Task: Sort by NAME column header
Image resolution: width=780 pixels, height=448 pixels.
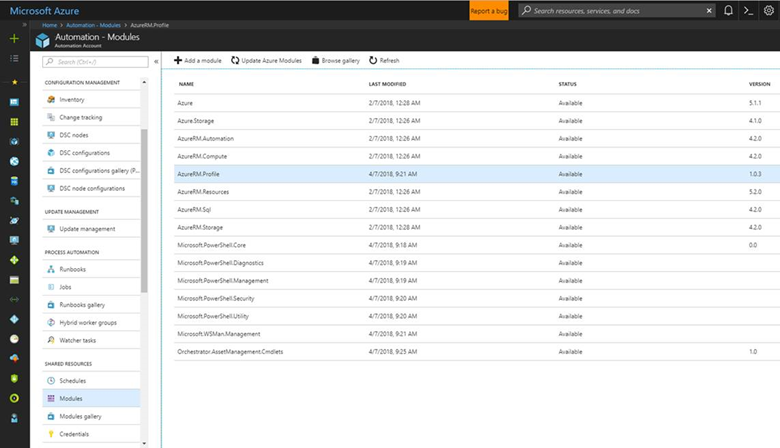Action: click(186, 84)
